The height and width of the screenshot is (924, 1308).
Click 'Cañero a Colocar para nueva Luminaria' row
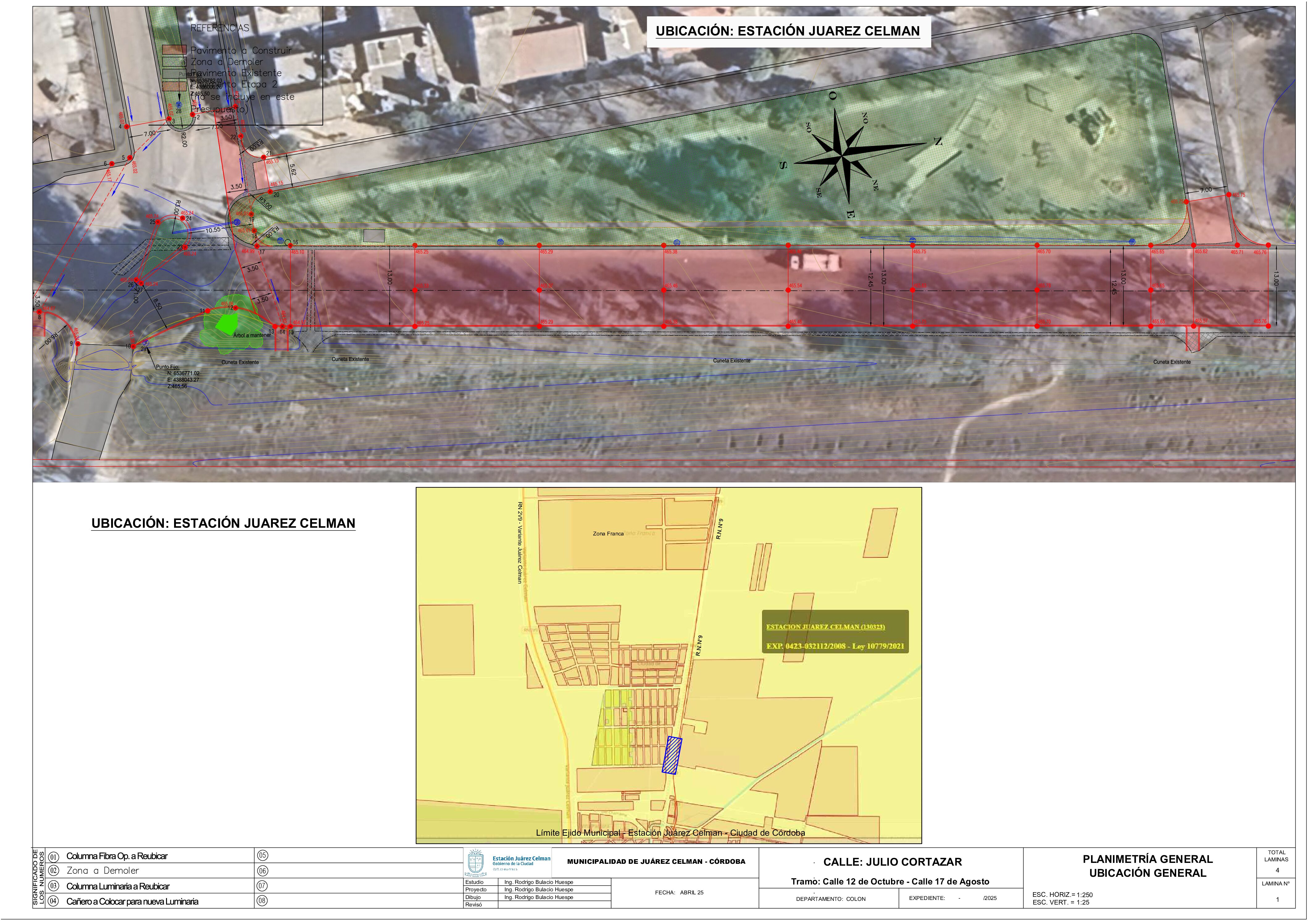pos(132,902)
